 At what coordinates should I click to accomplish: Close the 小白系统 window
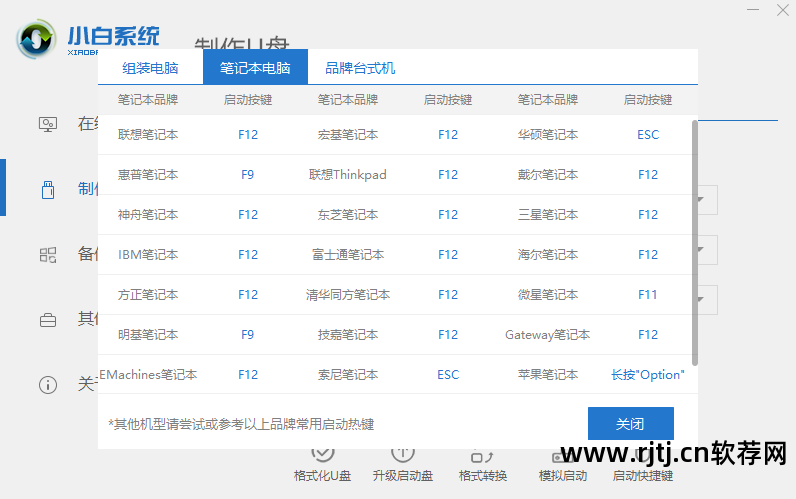click(x=782, y=10)
